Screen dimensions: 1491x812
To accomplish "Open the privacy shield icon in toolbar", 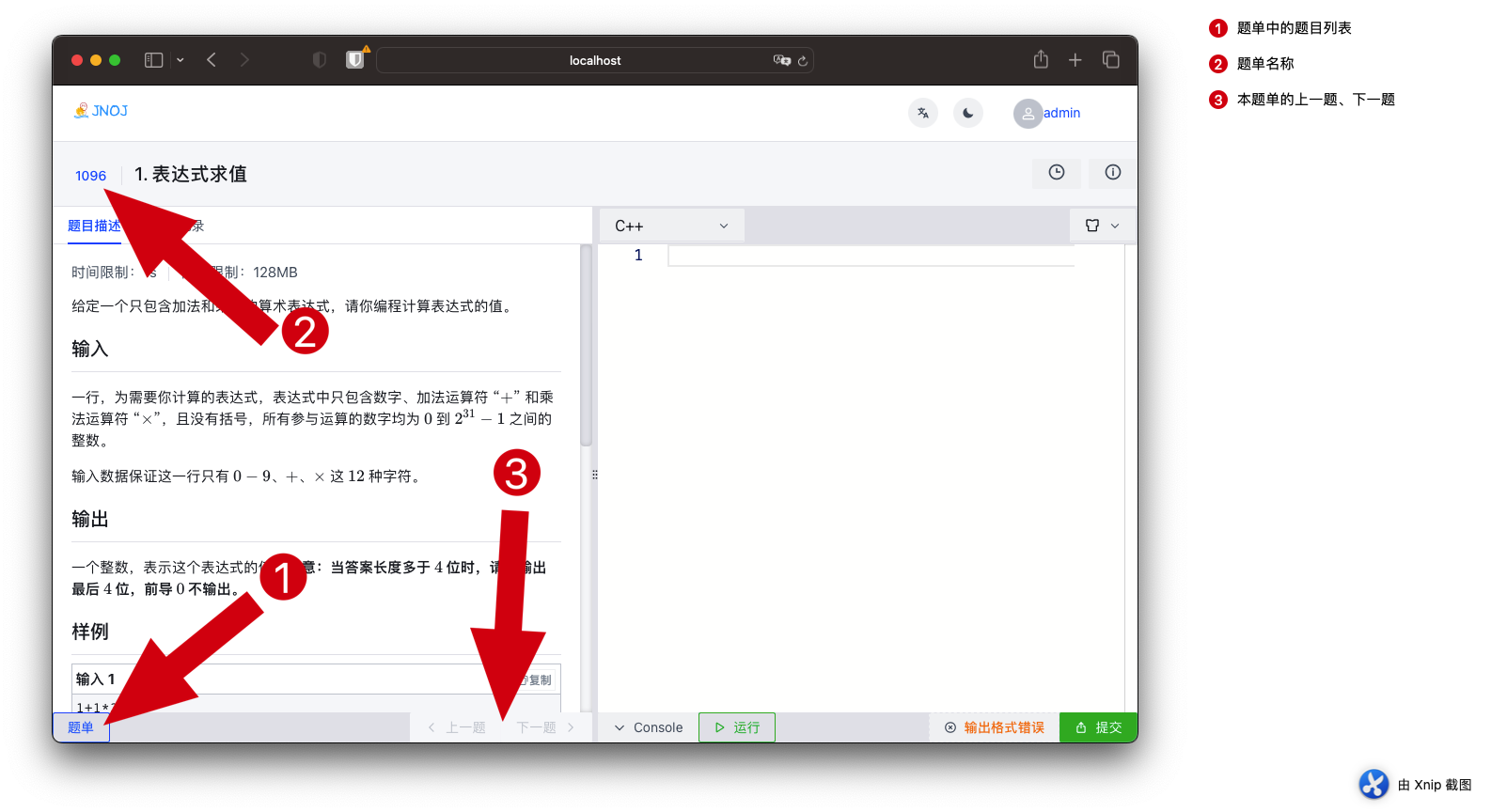I will tap(320, 60).
